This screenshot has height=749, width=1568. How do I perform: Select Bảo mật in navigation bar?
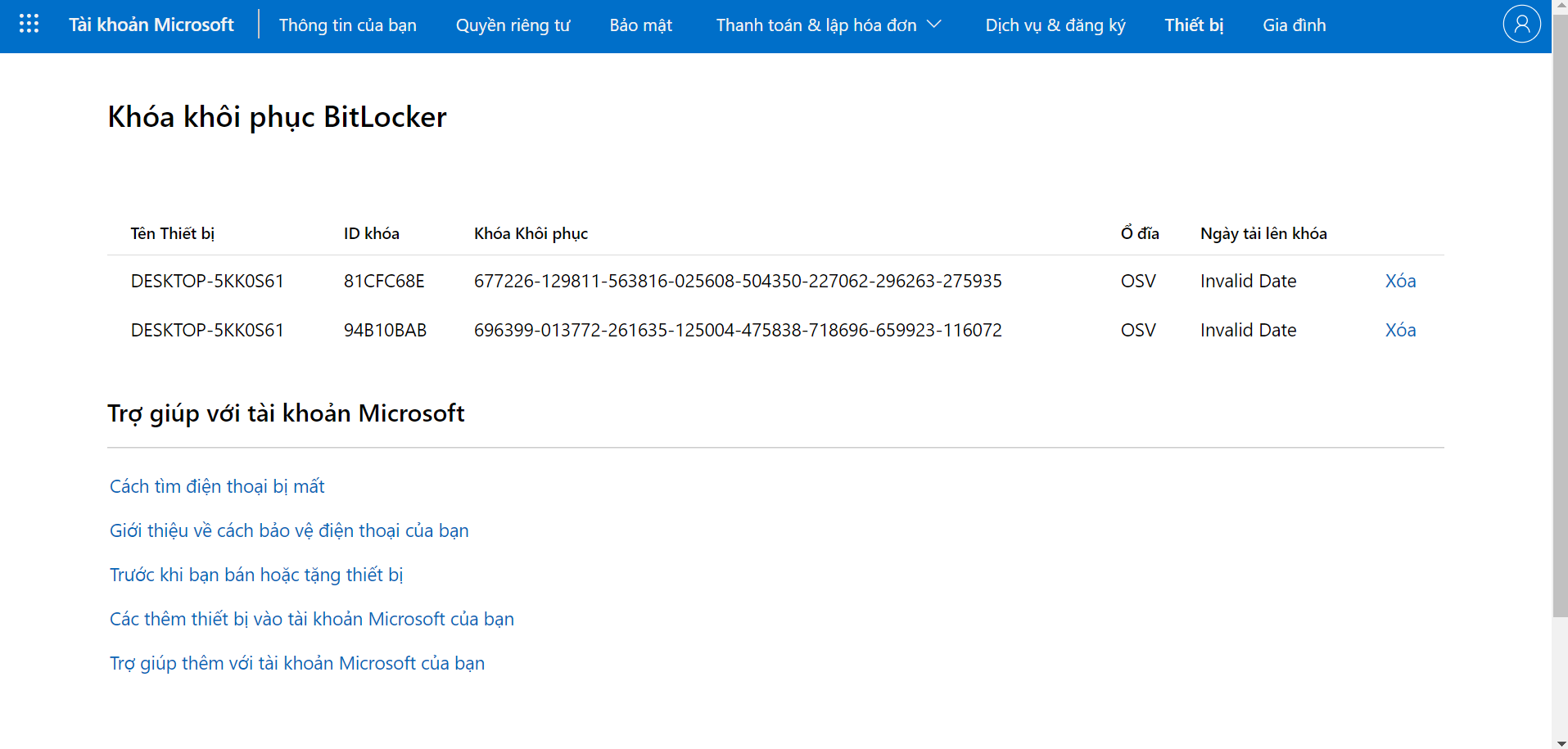640,25
